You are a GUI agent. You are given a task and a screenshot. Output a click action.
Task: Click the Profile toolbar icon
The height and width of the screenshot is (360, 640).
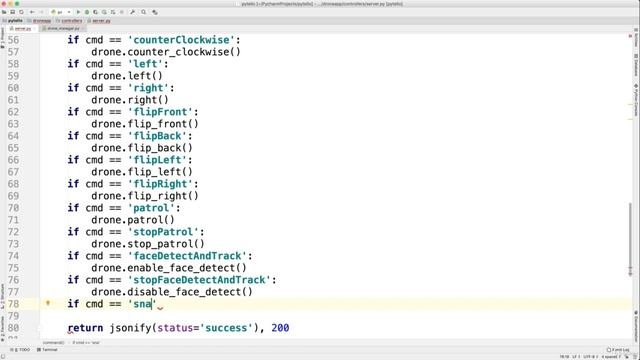click(104, 12)
